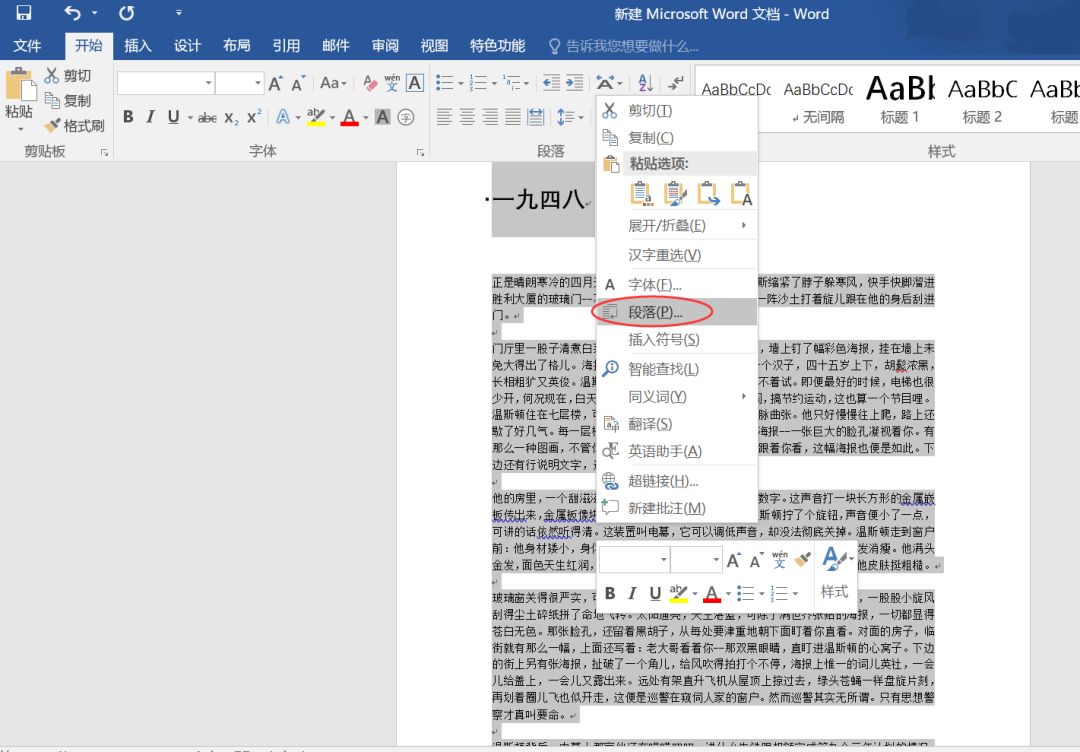1080x752 pixels.
Task: Select 超链接(H)... in the context menu
Action: pyautogui.click(x=676, y=481)
